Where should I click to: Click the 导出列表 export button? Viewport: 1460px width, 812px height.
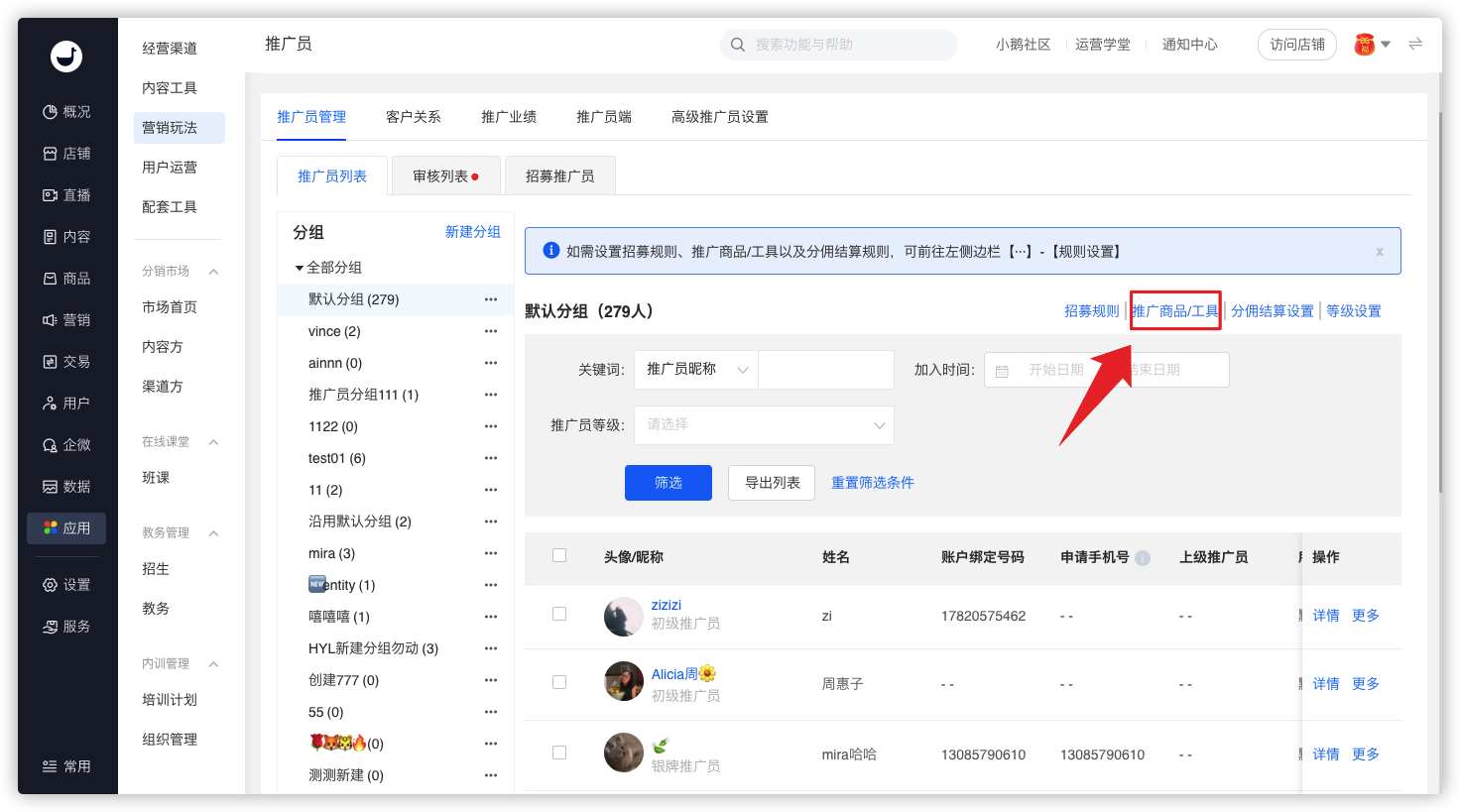coord(772,483)
